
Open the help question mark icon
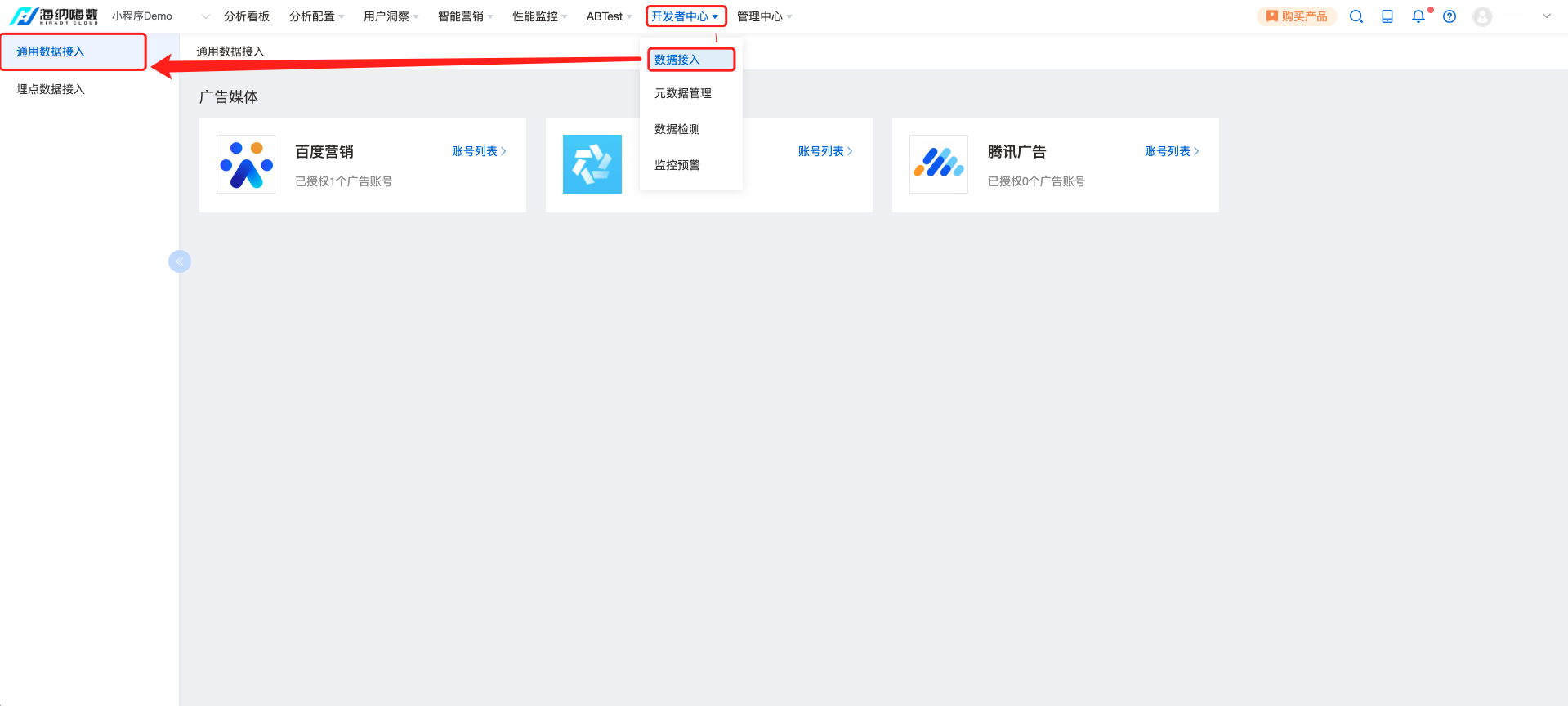click(1450, 16)
